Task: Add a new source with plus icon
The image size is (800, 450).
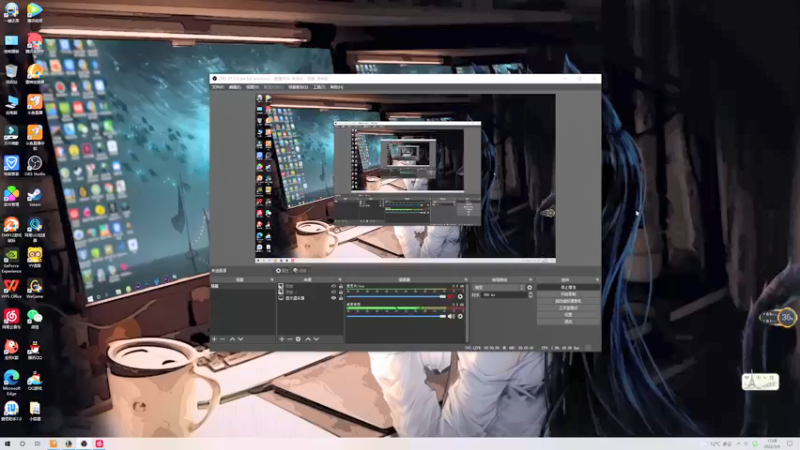Action: coord(282,339)
